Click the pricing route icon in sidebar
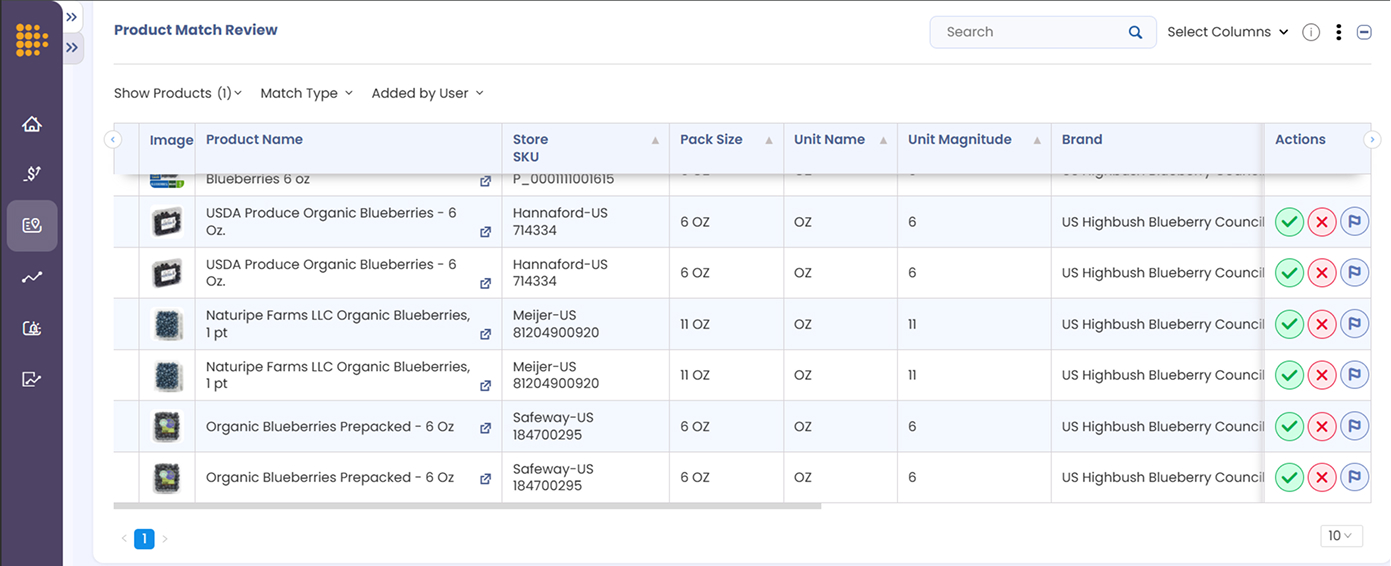Viewport: 1391px width, 566px height. point(32,174)
